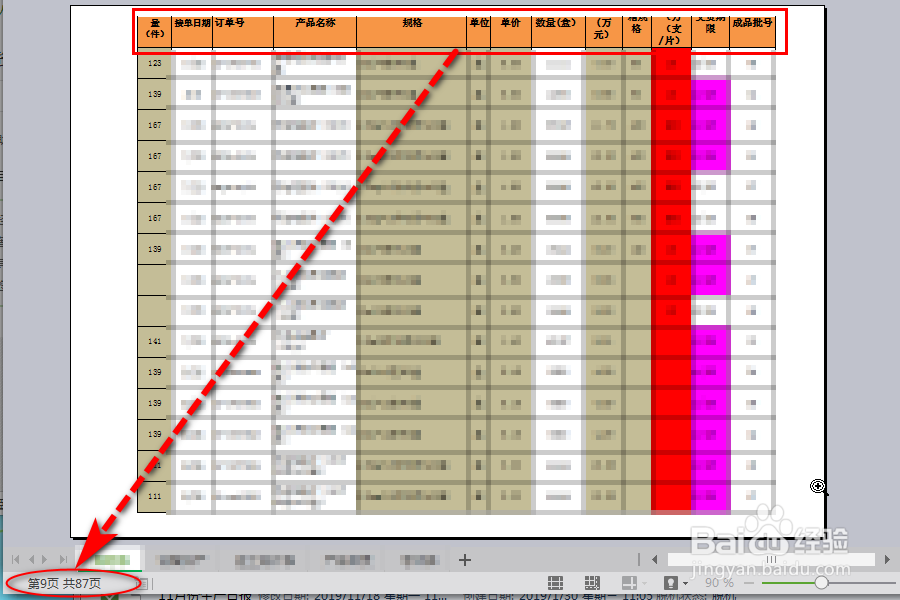Switch to Page Layout view icon
This screenshot has width=900, height=600.
point(629,583)
